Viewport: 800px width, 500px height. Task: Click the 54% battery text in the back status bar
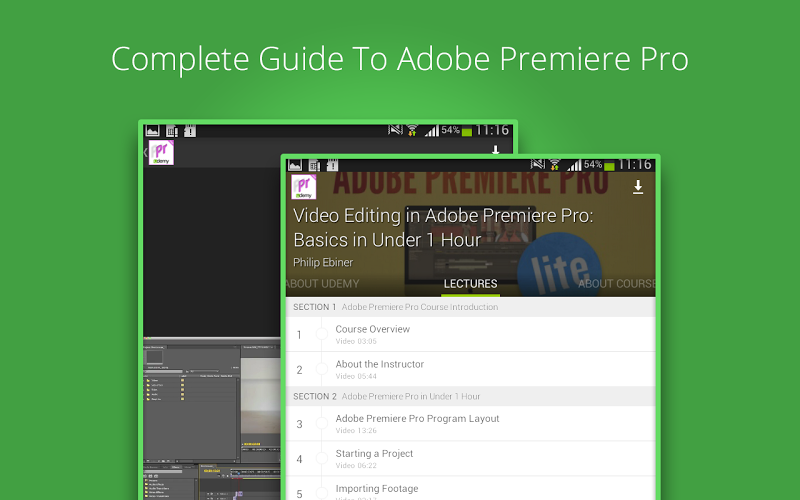coord(451,130)
